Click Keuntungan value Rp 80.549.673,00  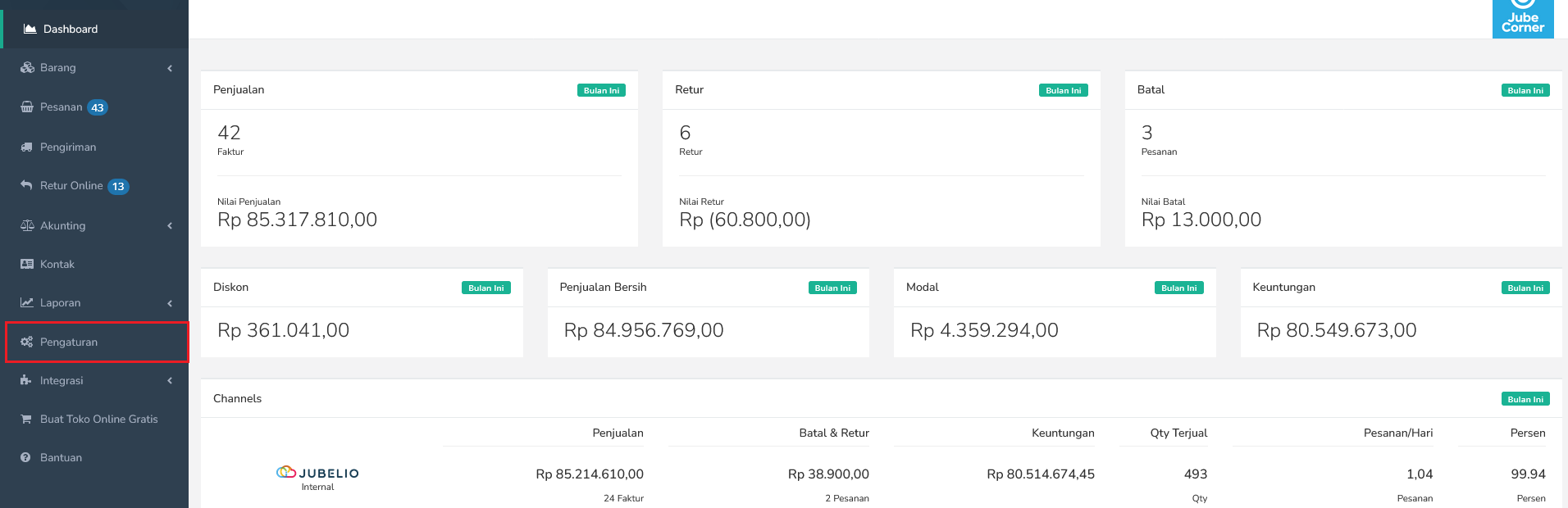point(1337,330)
